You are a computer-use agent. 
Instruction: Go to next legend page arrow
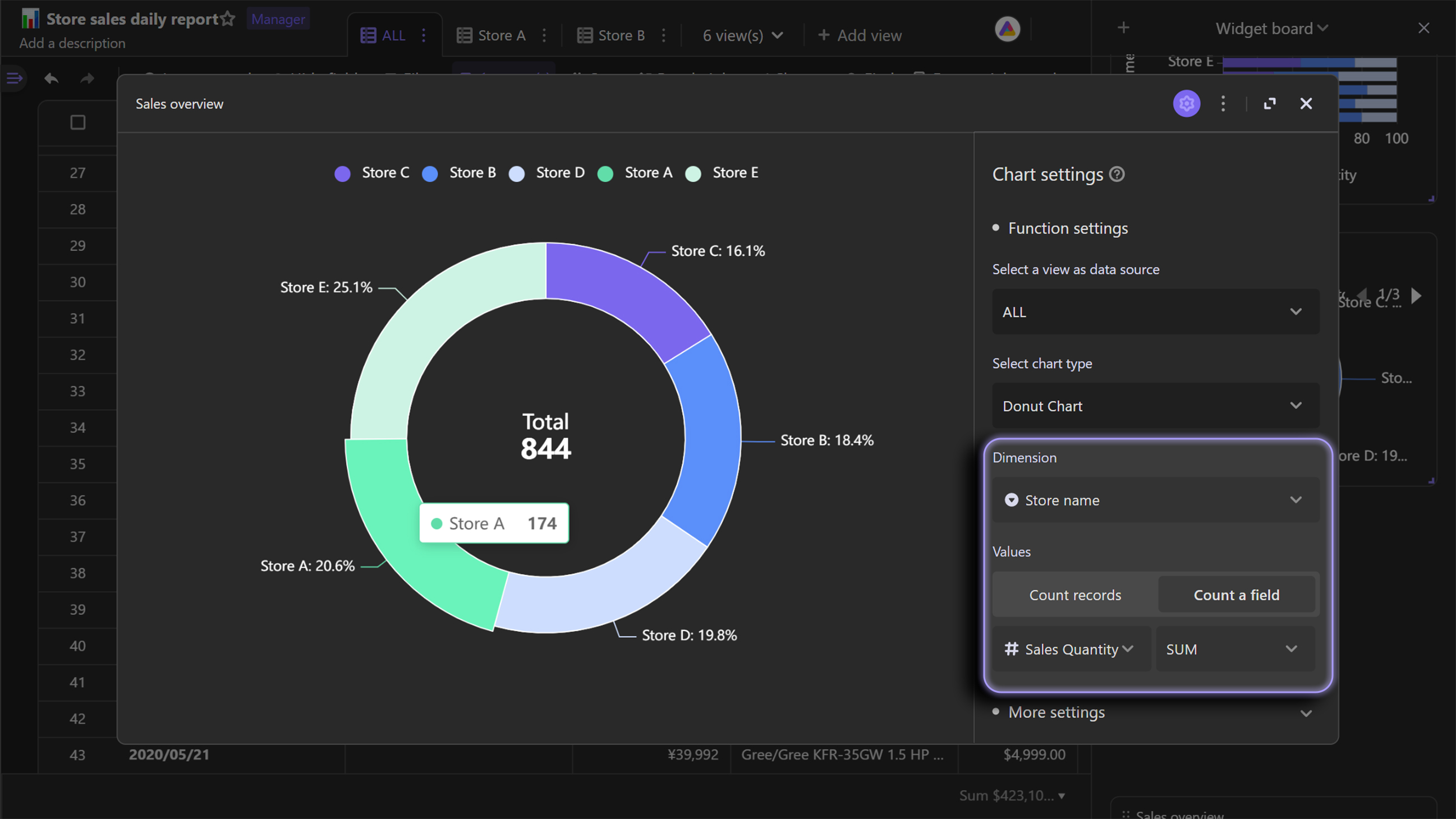tap(1416, 296)
